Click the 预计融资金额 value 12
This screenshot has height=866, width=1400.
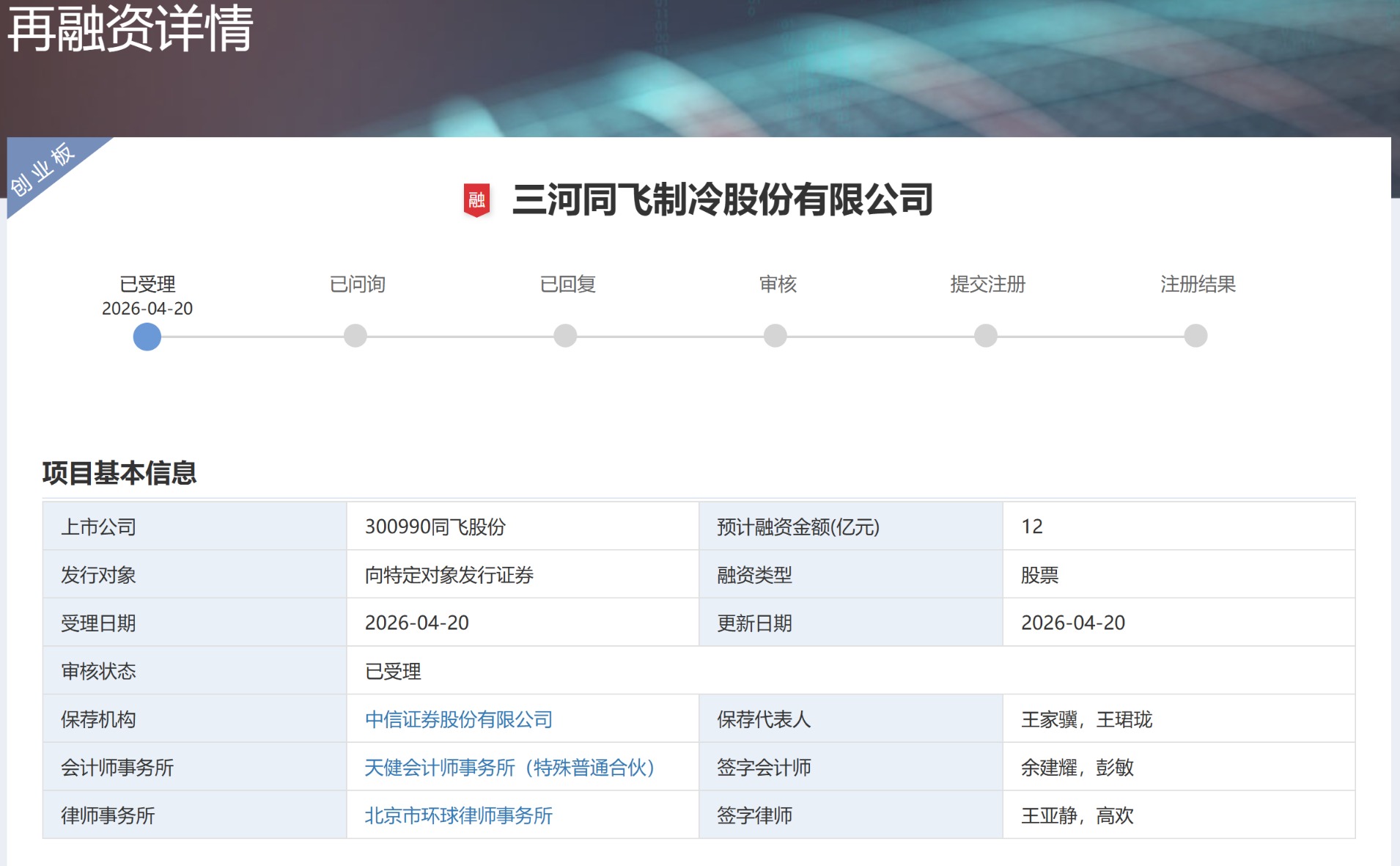point(1031,526)
